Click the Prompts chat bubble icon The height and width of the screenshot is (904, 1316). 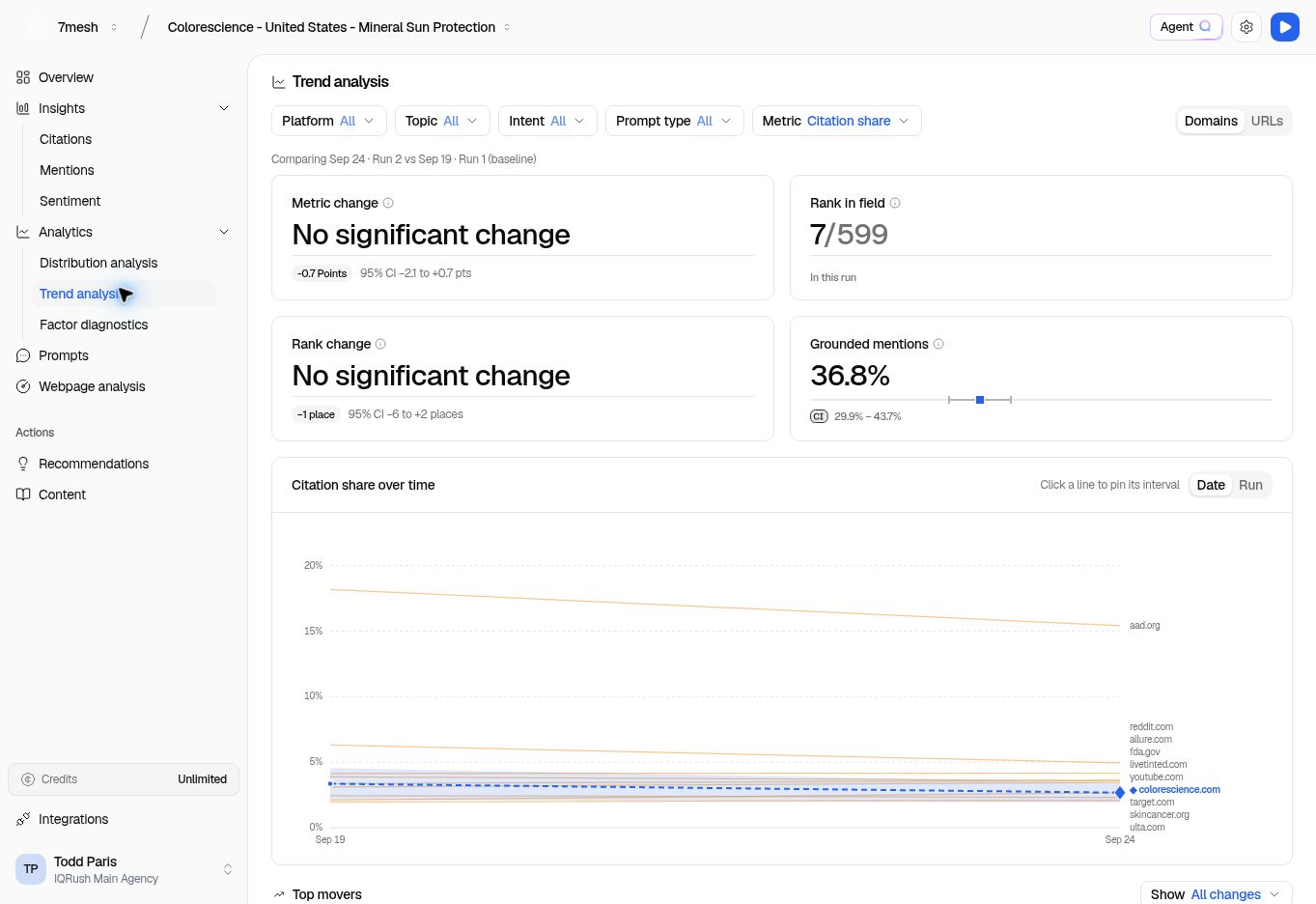pos(23,355)
